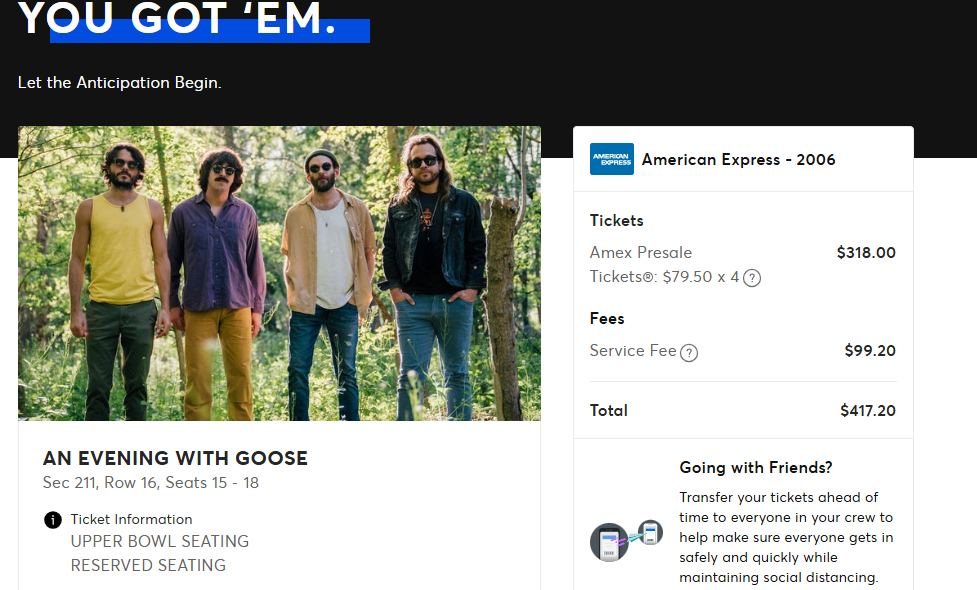
Task: Open the Goose band photo
Action: point(279,274)
